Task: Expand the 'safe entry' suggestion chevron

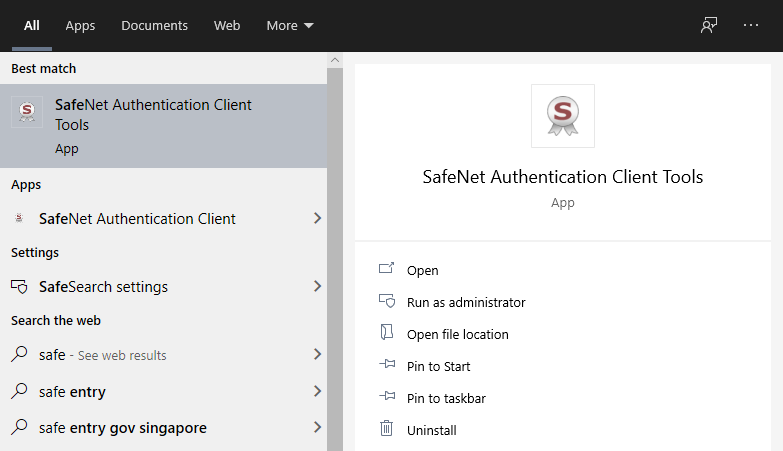Action: pyautogui.click(x=317, y=391)
